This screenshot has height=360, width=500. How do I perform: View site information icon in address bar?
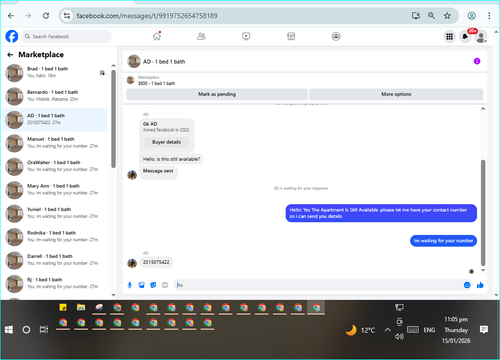[67, 16]
